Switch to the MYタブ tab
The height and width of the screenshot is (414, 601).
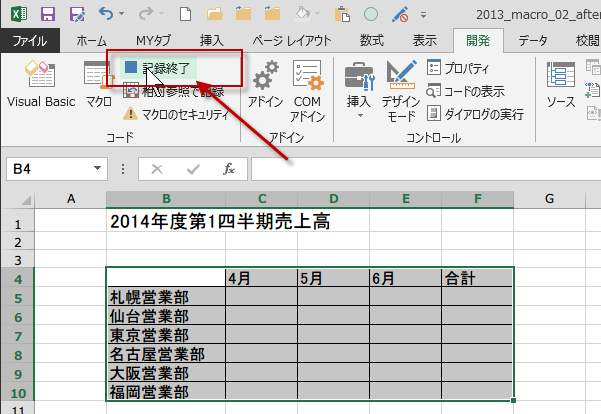[x=153, y=40]
